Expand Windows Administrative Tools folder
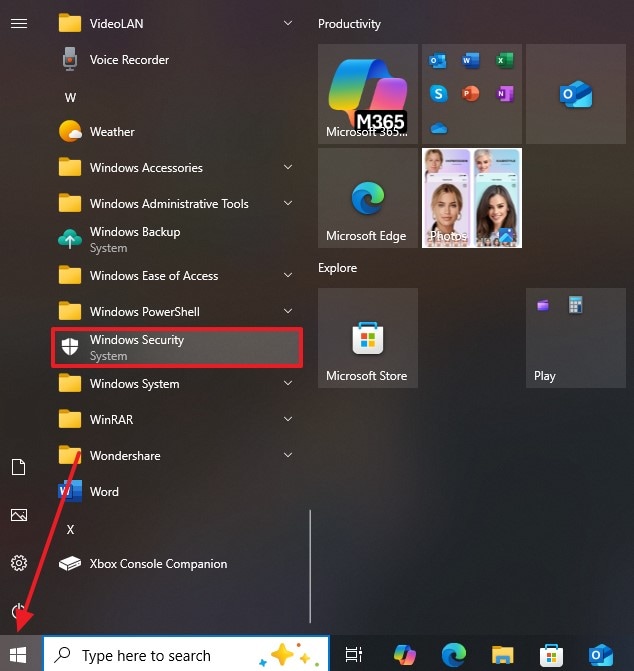Viewport: 634px width, 671px height. pos(177,203)
